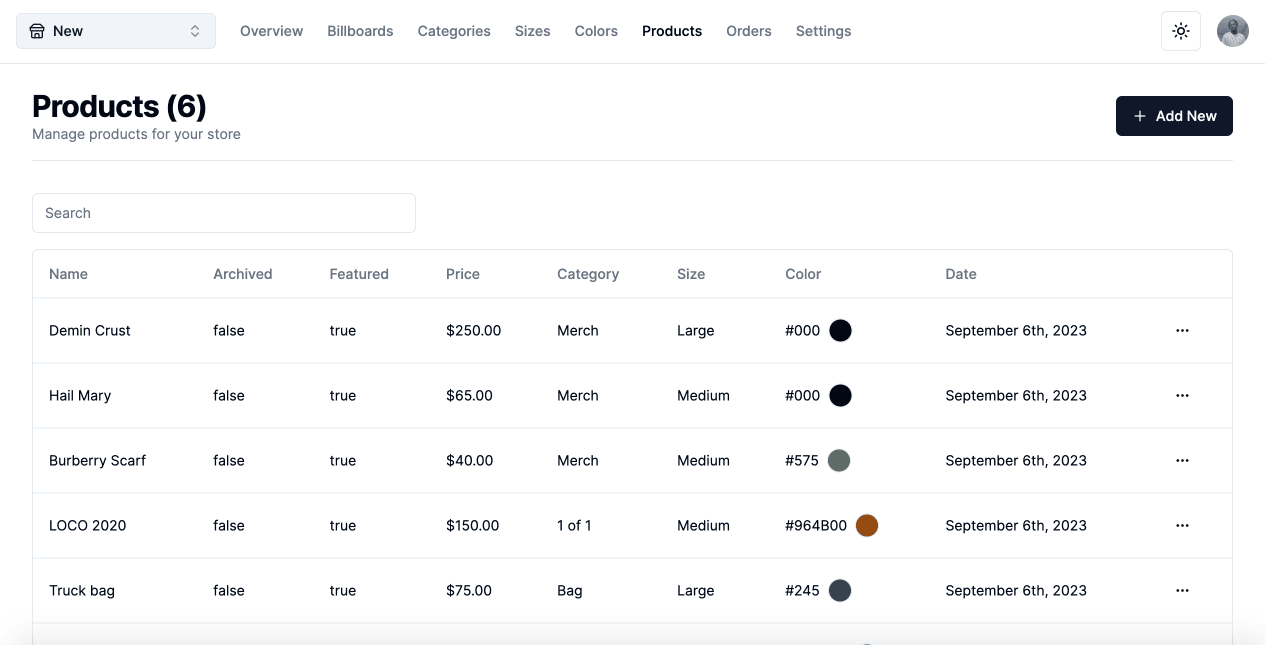Expand the store selector chevrons
Image resolution: width=1265 pixels, height=645 pixels.
tap(197, 31)
